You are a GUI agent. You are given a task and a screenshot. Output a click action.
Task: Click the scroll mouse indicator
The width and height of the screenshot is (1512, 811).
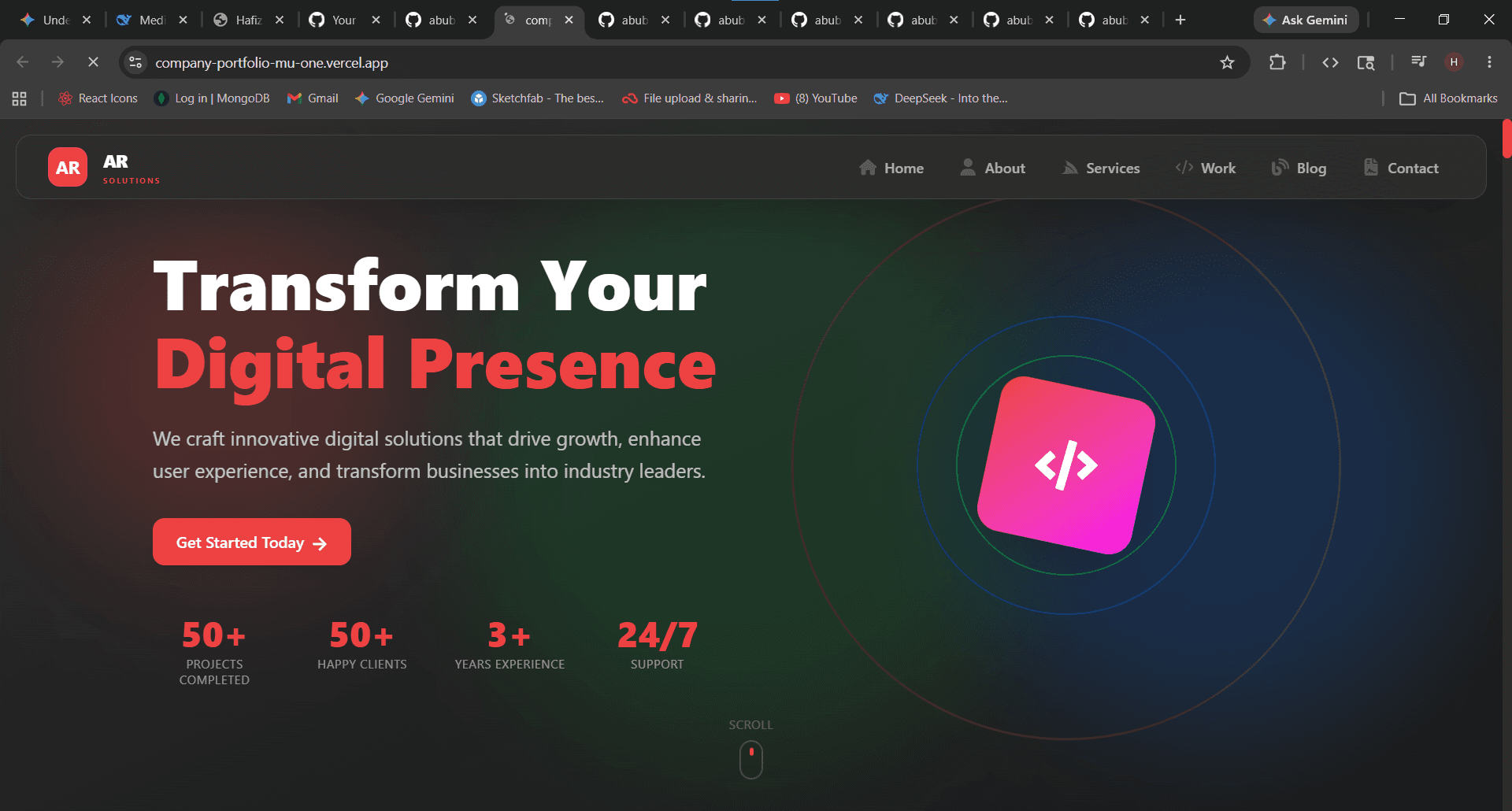pos(751,761)
